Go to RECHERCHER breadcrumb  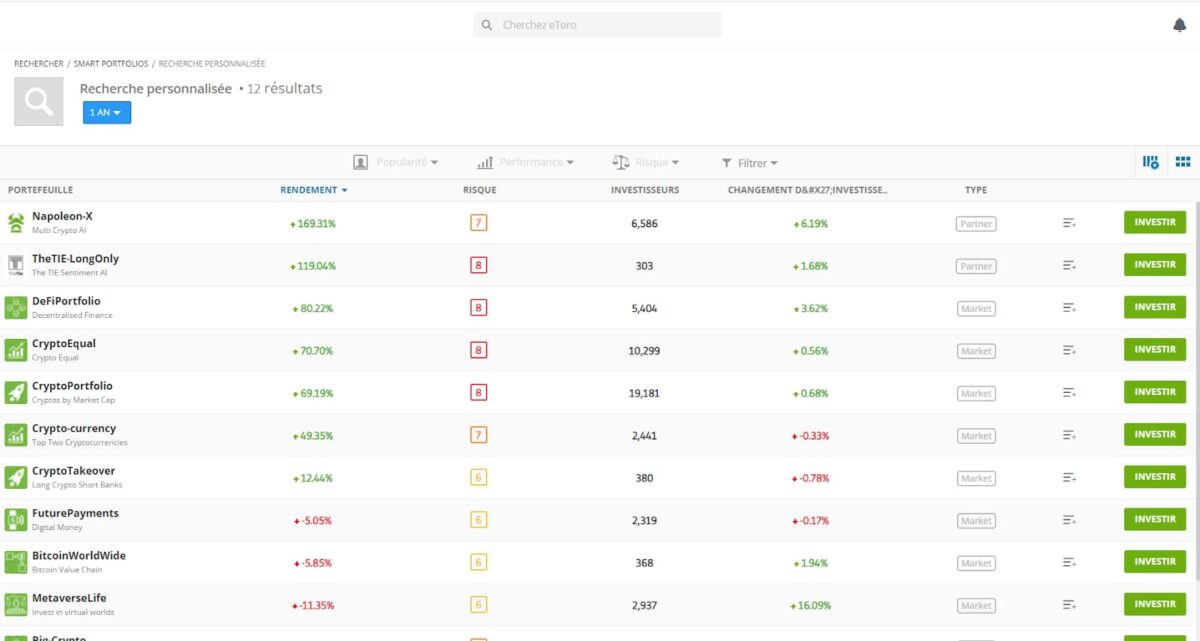coord(39,64)
